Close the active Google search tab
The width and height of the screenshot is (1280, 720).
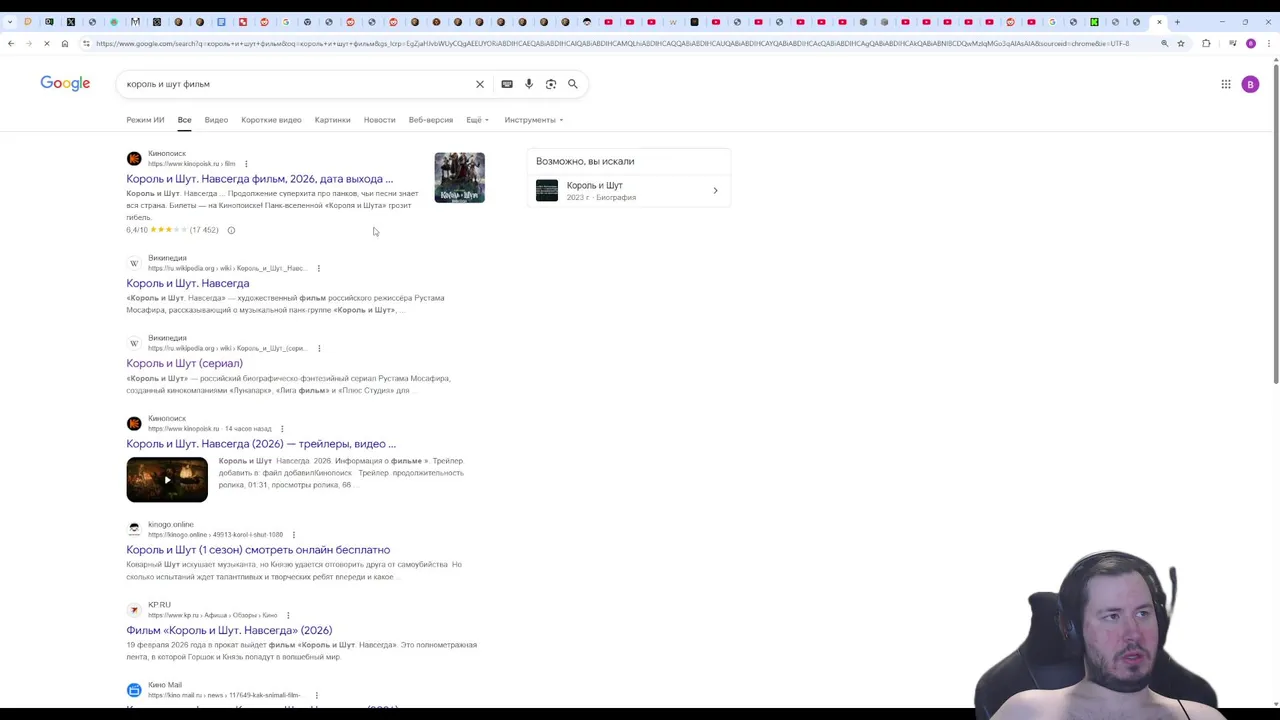1159,21
